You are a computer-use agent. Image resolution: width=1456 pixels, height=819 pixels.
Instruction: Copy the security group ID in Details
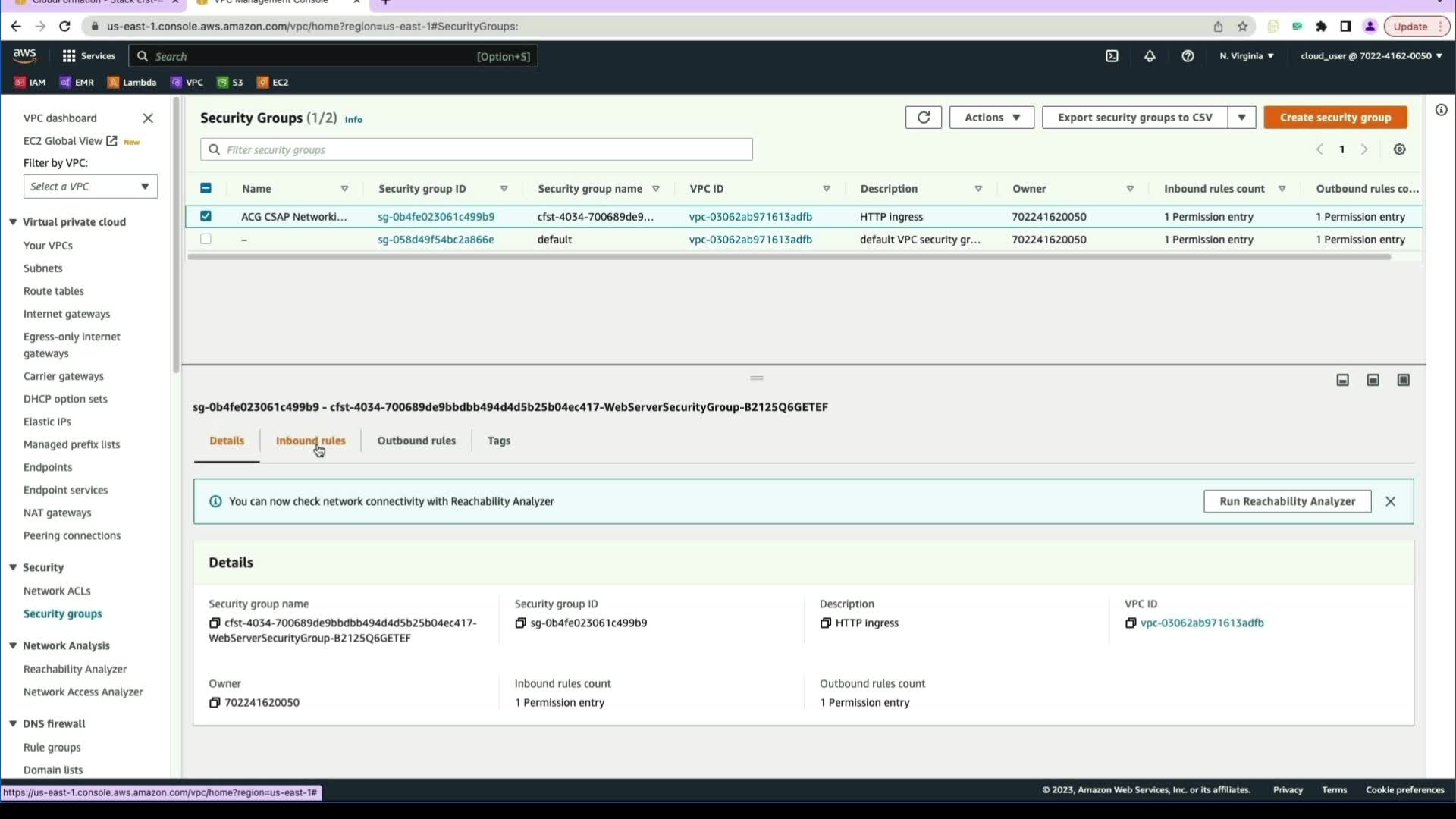520,623
